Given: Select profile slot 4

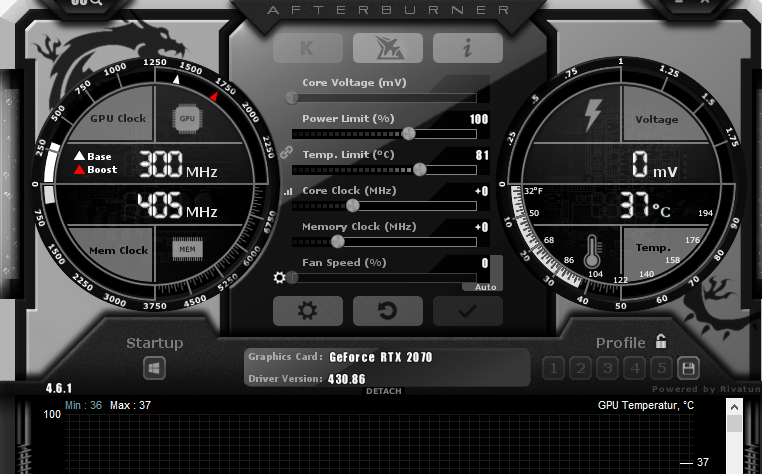Looking at the screenshot, I should [635, 369].
